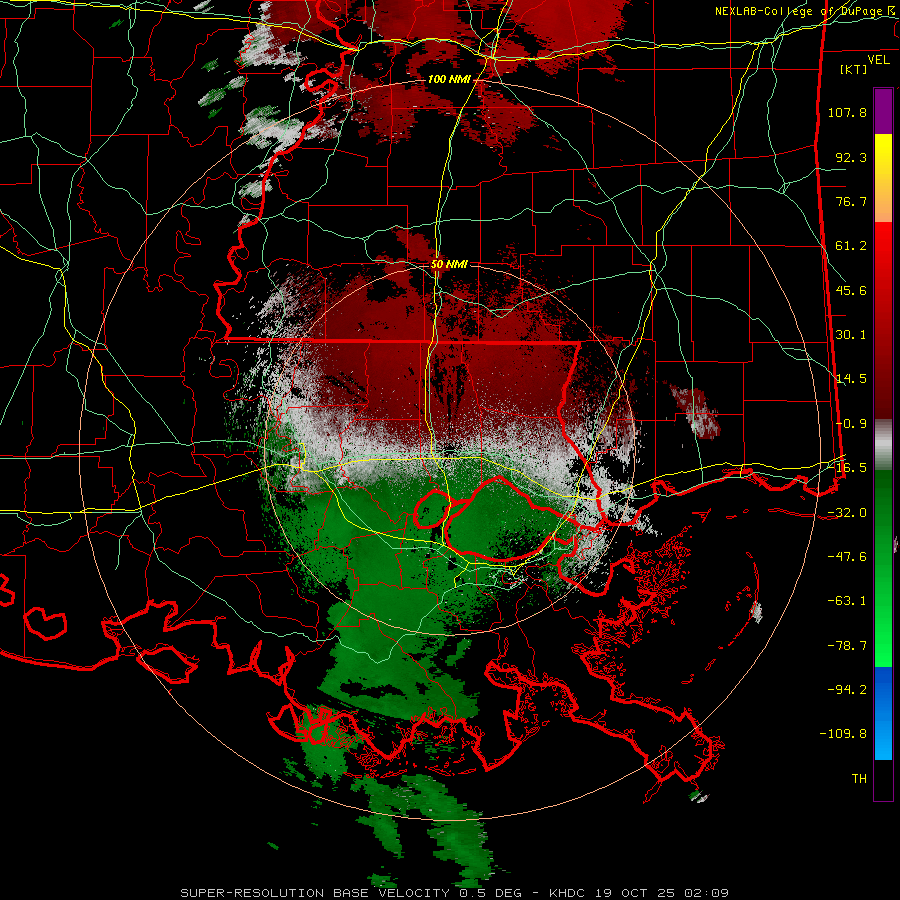Click the -78.7 legend value
The height and width of the screenshot is (900, 900).
click(847, 646)
